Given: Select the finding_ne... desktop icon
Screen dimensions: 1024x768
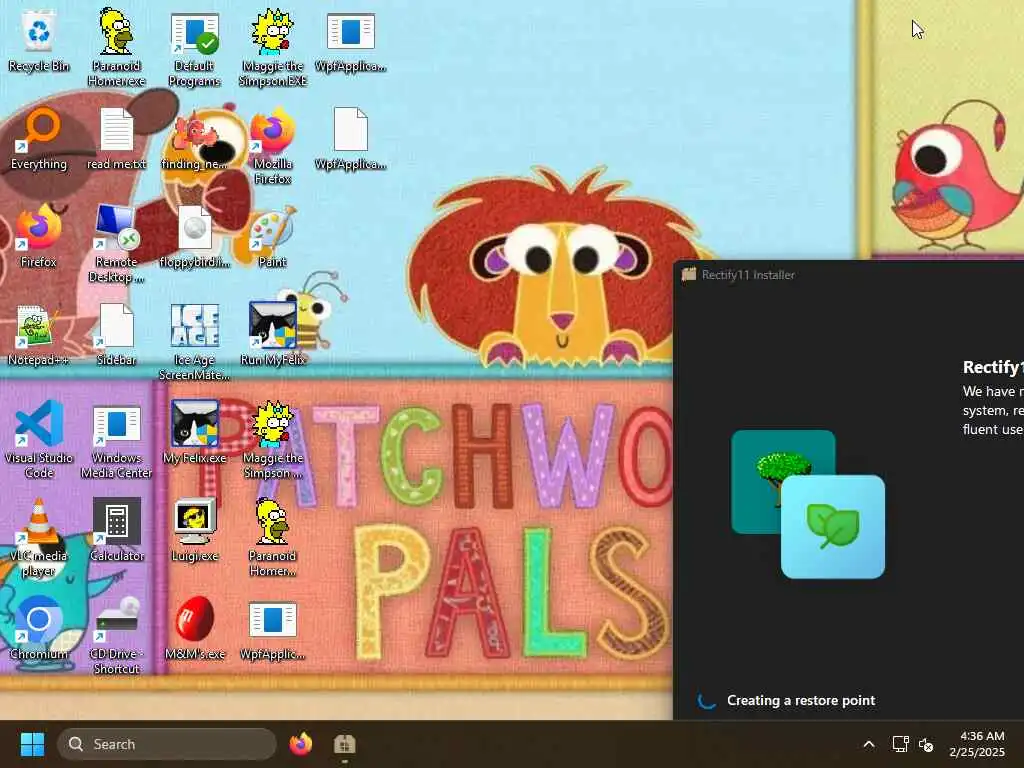Looking at the screenshot, I should 194,138.
